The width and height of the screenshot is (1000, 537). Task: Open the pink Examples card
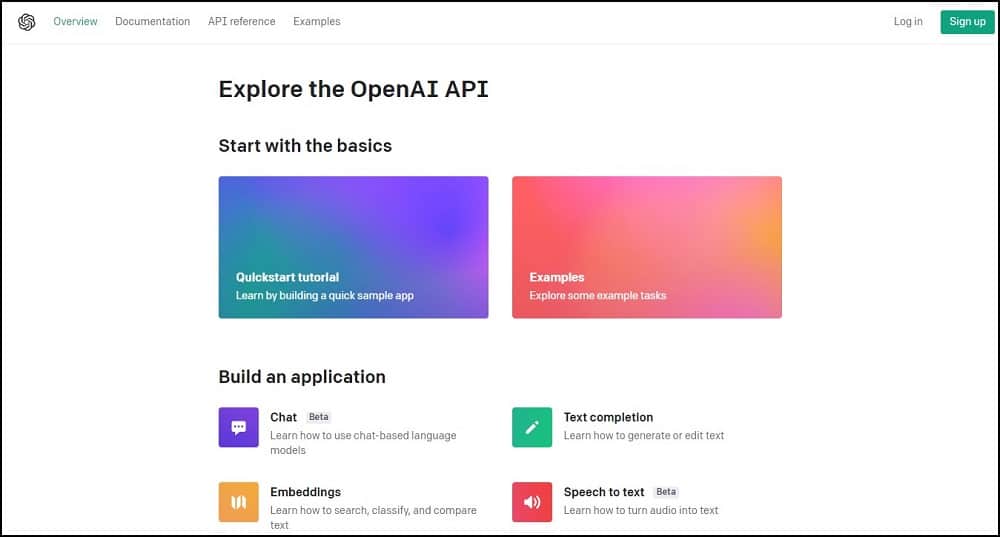pyautogui.click(x=647, y=247)
